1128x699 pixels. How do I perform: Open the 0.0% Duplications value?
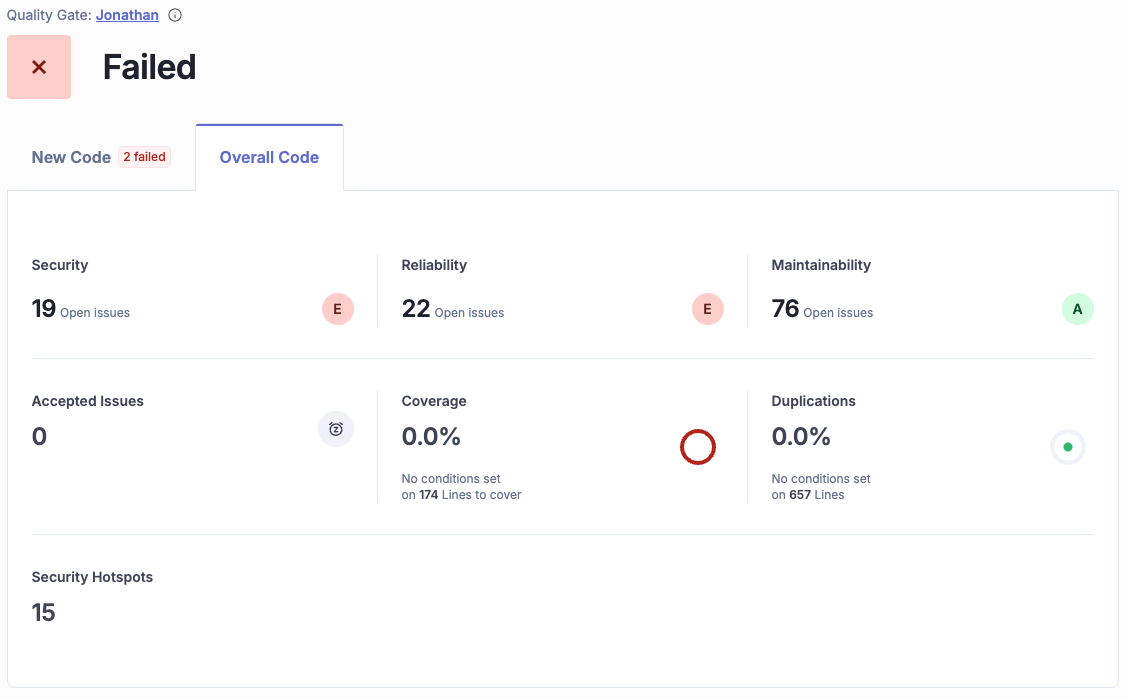801,437
